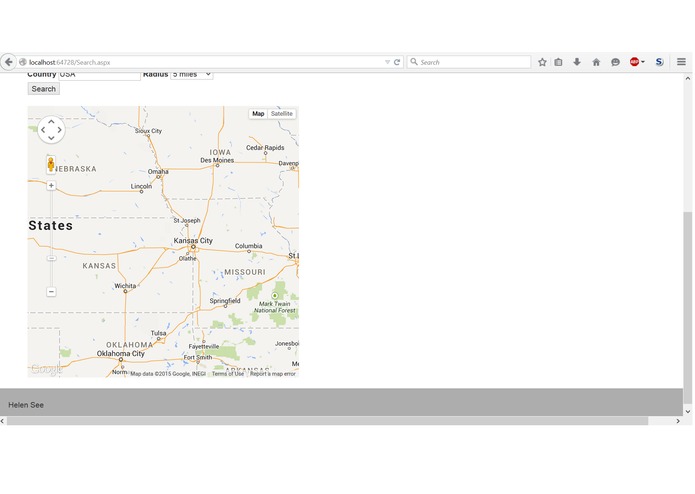Click the horizontal scrollbar thumb

328,421
